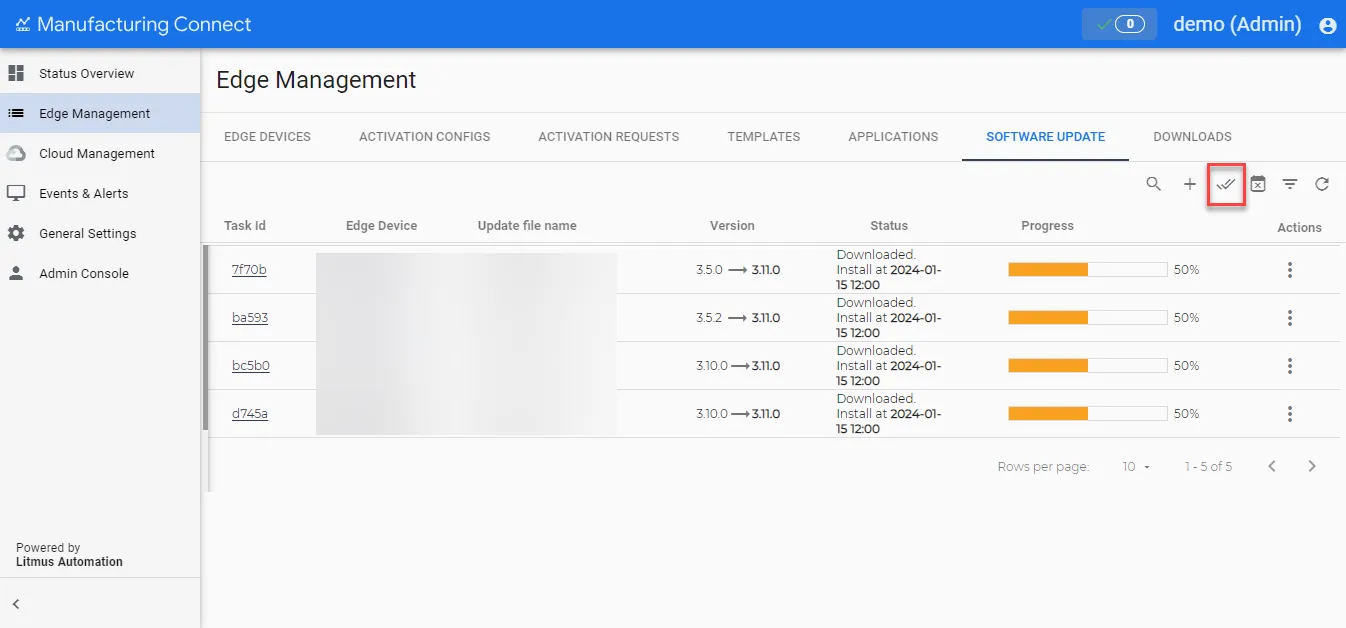Open task link d745a
The height and width of the screenshot is (628, 1346).
click(x=250, y=414)
